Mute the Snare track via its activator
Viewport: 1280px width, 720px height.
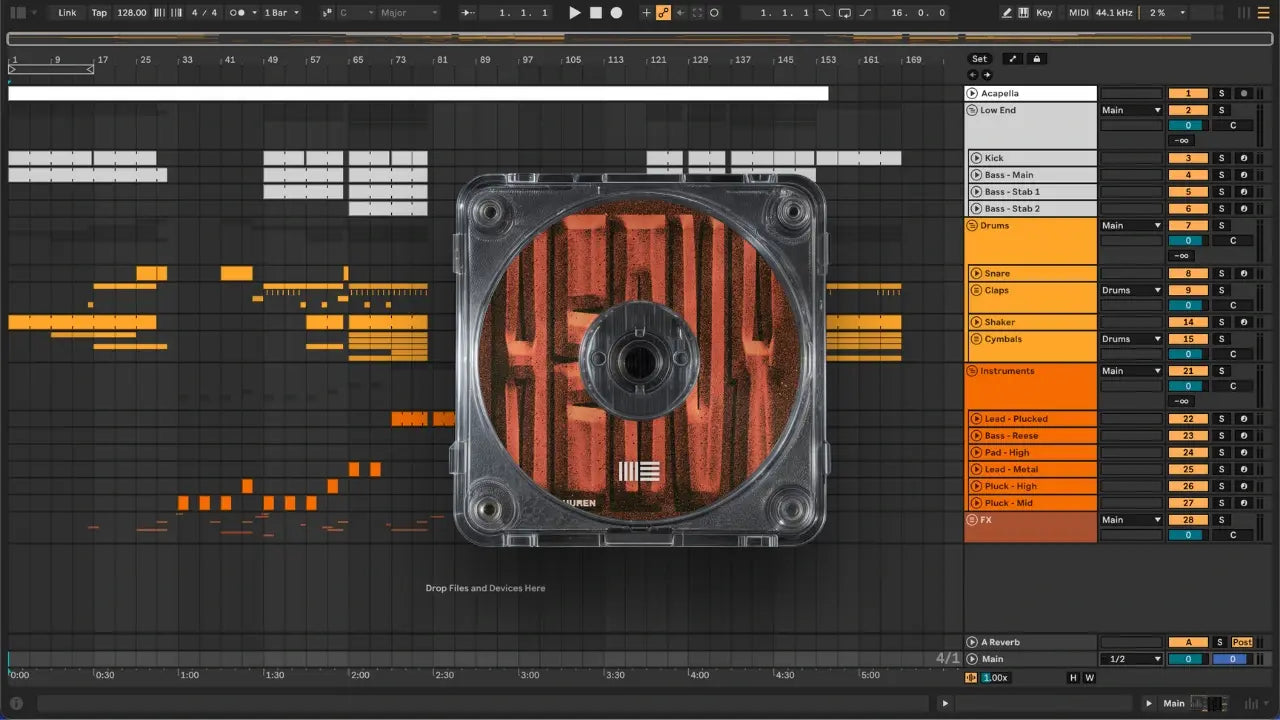pos(1188,273)
